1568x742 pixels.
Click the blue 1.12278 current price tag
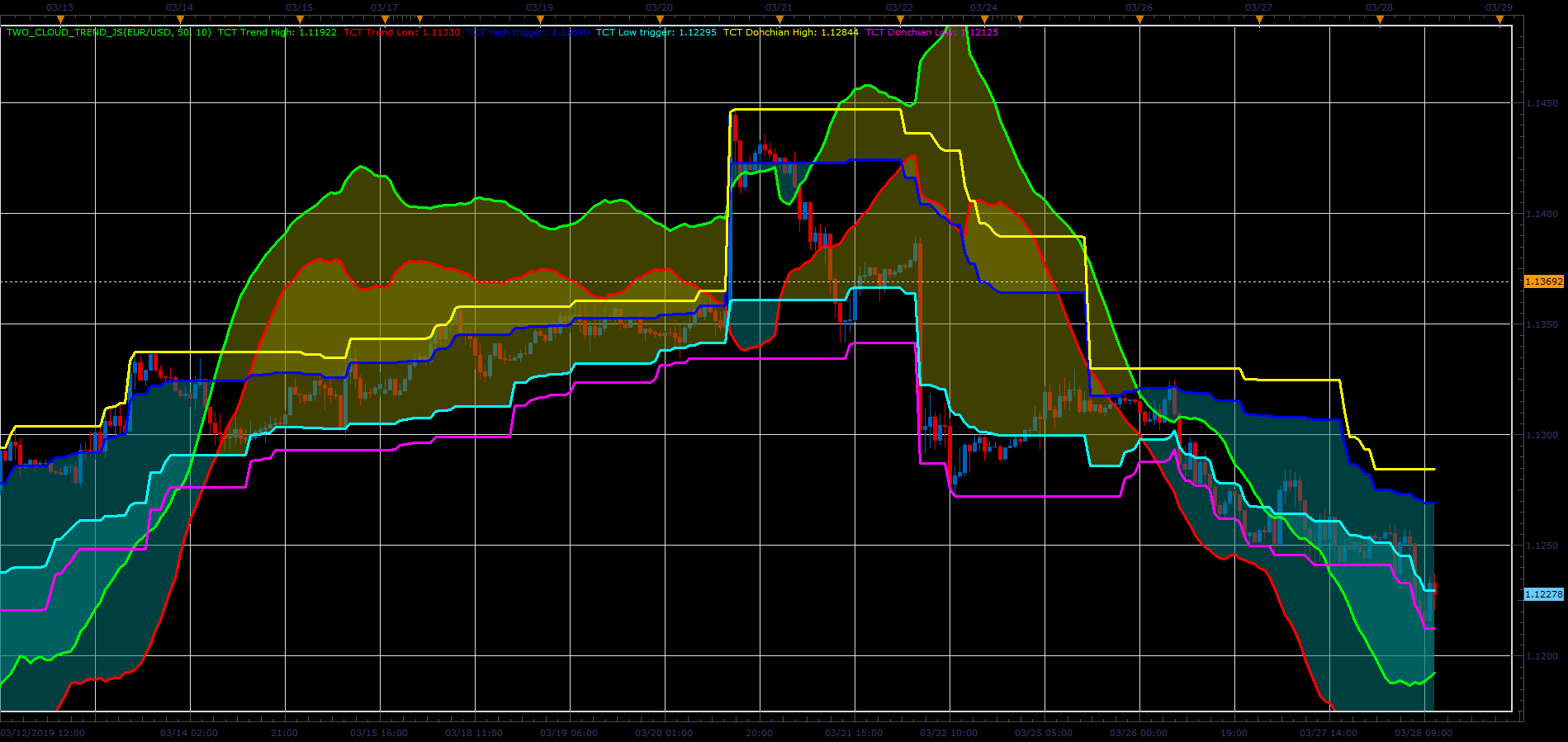click(x=1543, y=594)
